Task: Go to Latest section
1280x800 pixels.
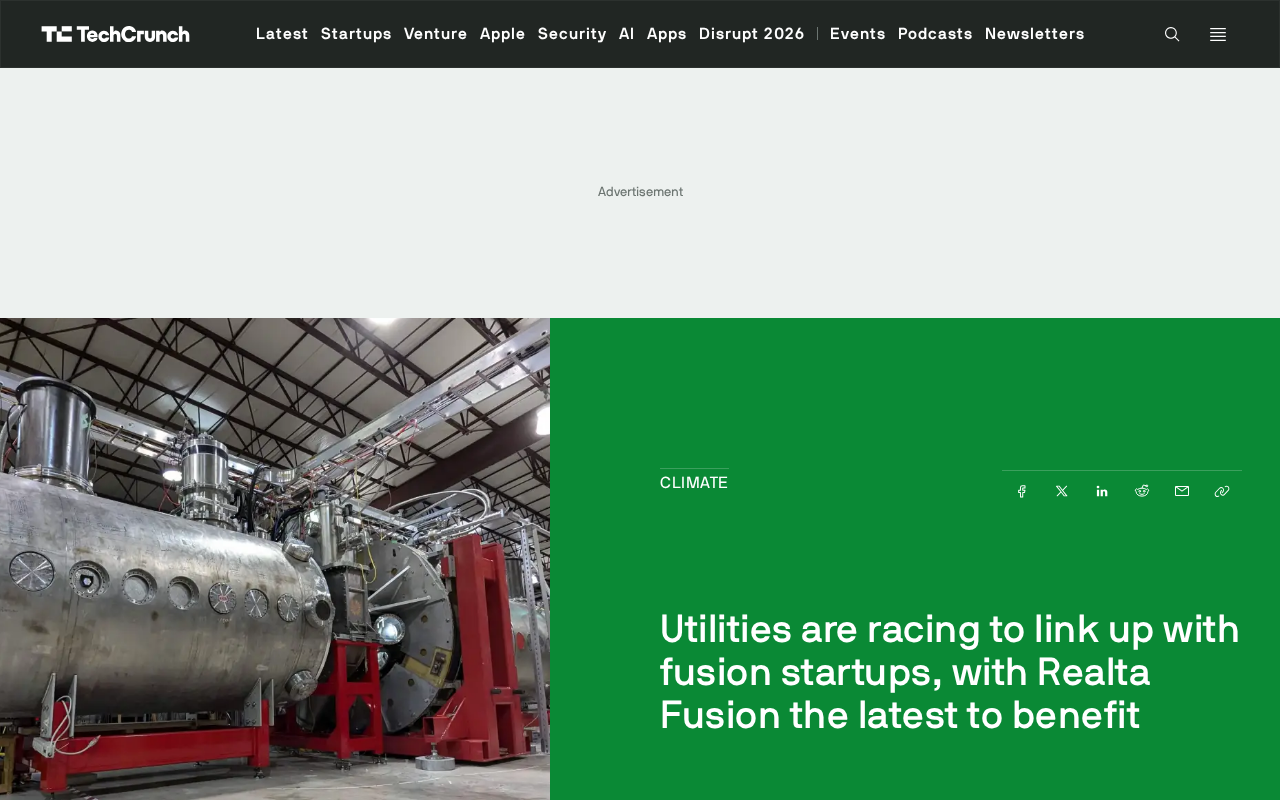Action: [282, 34]
